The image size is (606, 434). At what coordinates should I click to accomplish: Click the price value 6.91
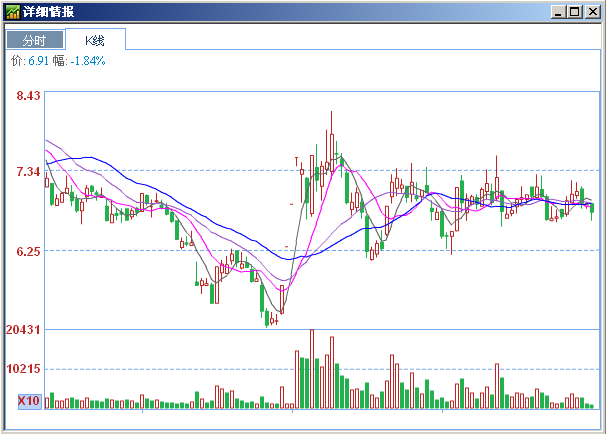click(38, 61)
